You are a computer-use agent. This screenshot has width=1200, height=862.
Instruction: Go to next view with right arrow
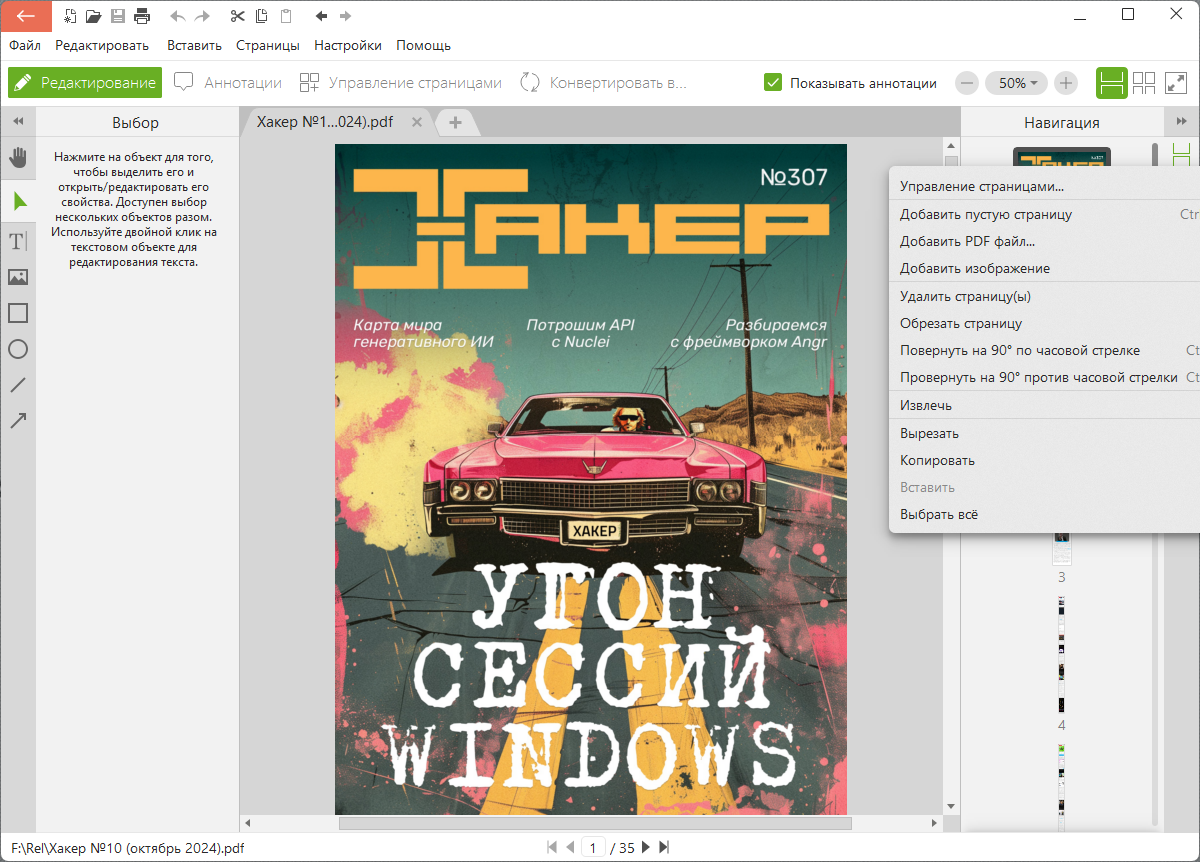[345, 16]
